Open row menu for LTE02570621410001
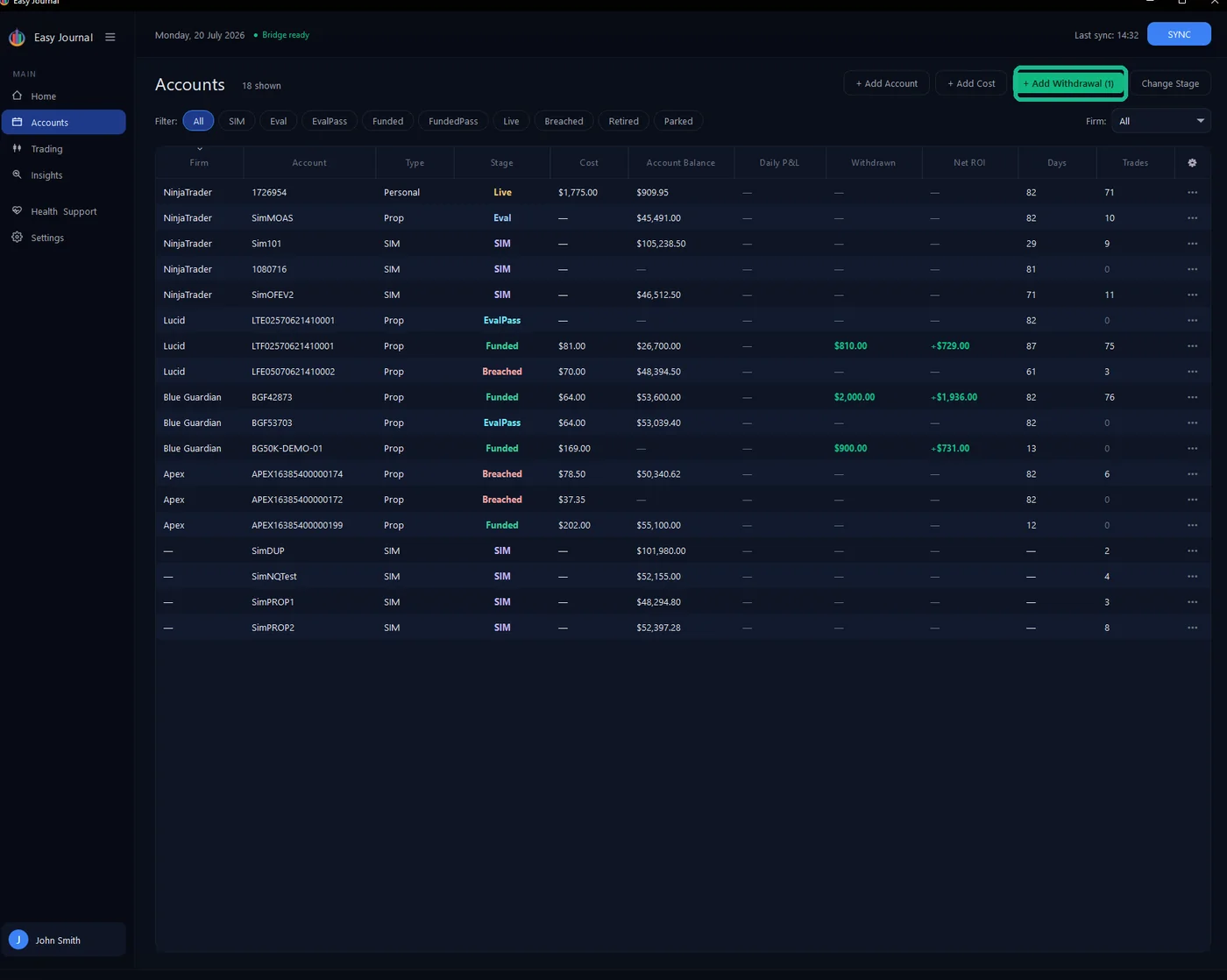This screenshot has height=980, width=1227. (1192, 320)
